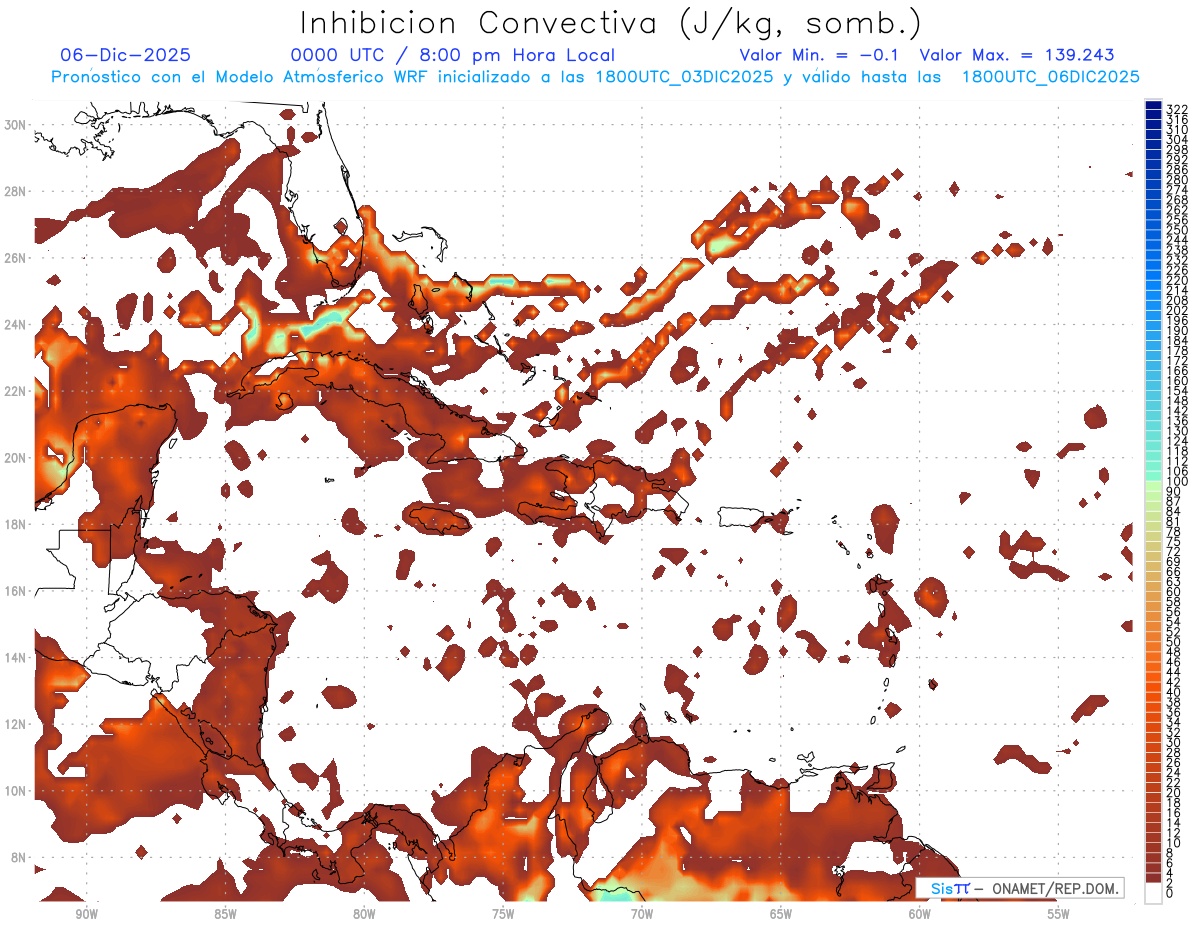Click the date label "06-Dic-2025"

(126, 55)
